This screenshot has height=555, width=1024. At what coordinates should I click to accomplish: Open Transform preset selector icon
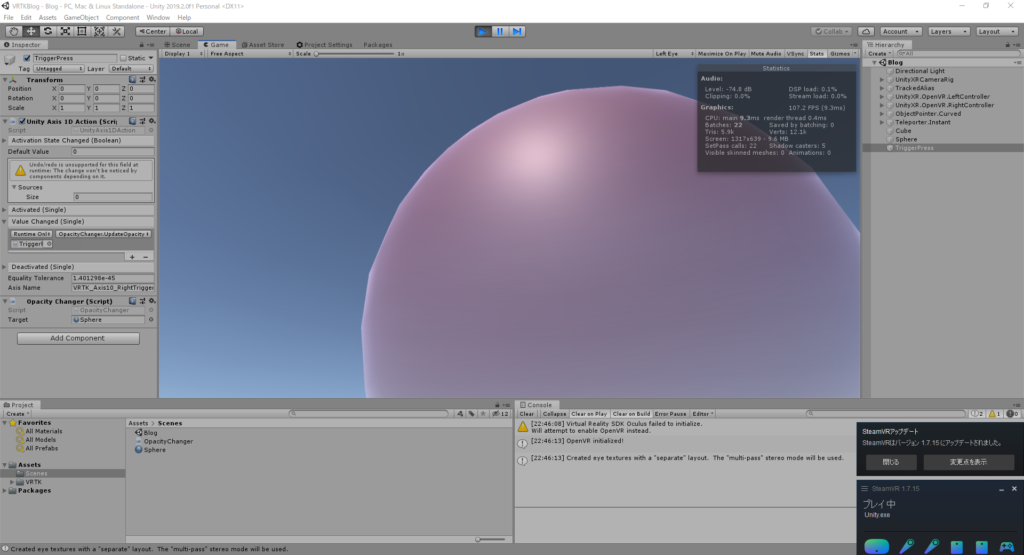142,80
